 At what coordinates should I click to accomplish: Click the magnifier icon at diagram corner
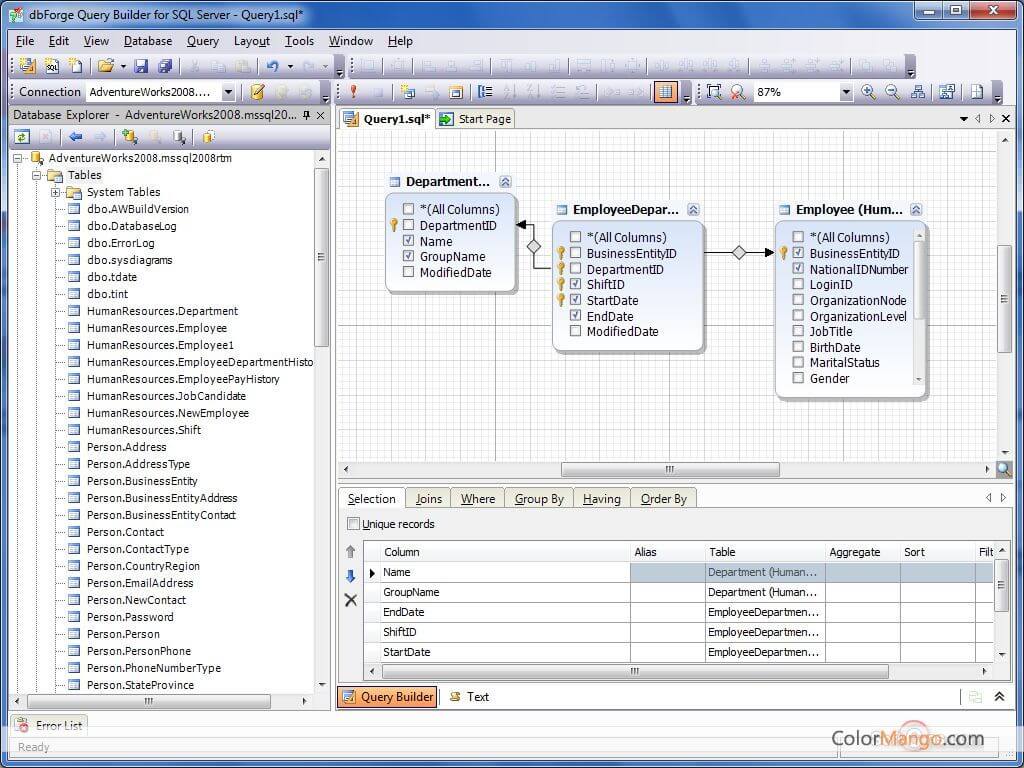[1004, 468]
